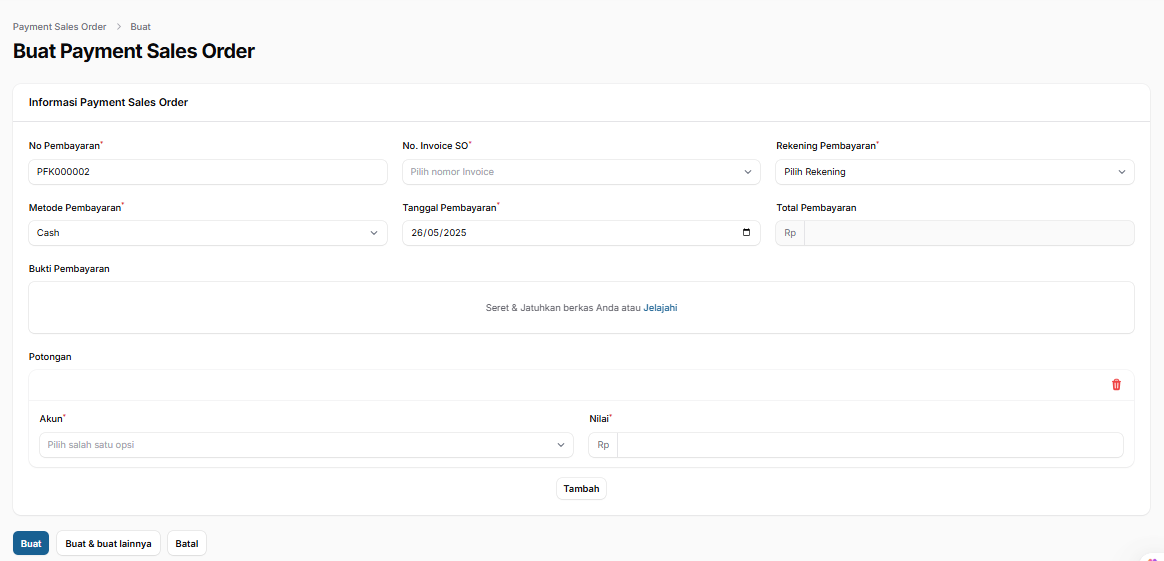
Task: Focus the Nilai amount field
Action: click(x=869, y=445)
